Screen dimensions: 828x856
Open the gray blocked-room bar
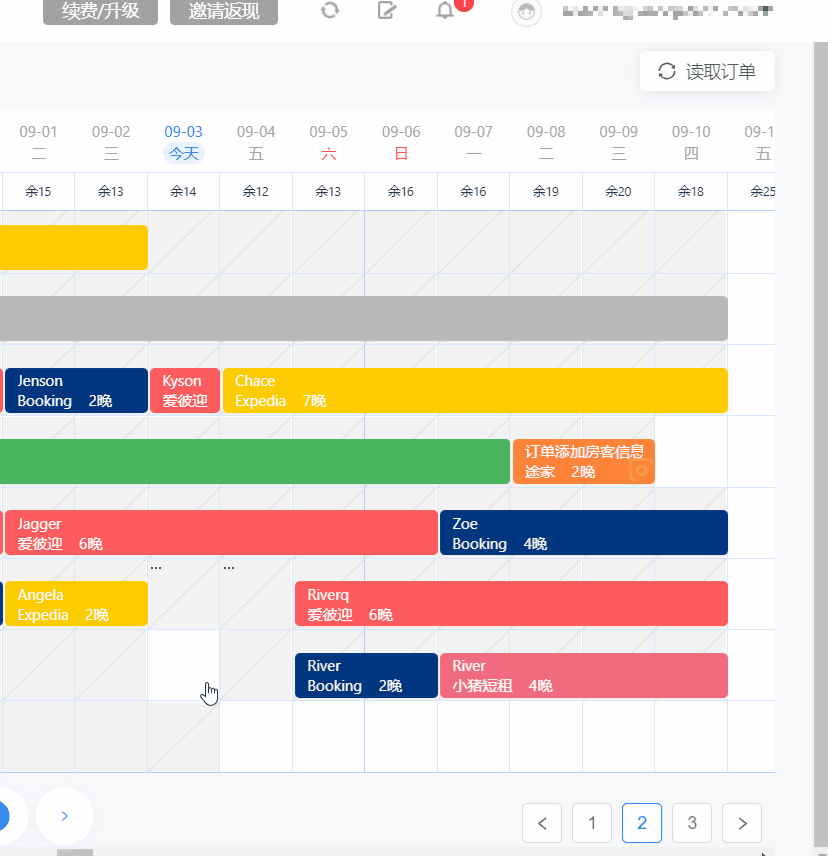364,319
